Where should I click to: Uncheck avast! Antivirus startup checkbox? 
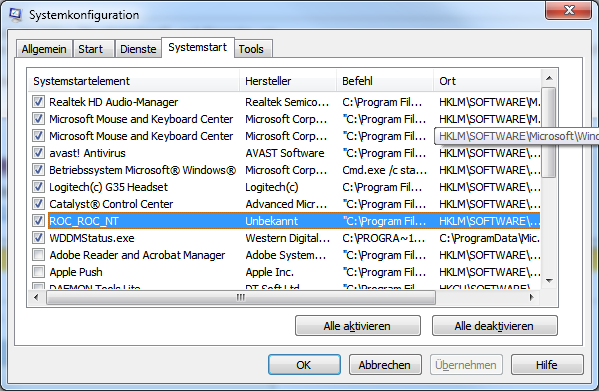(38, 153)
